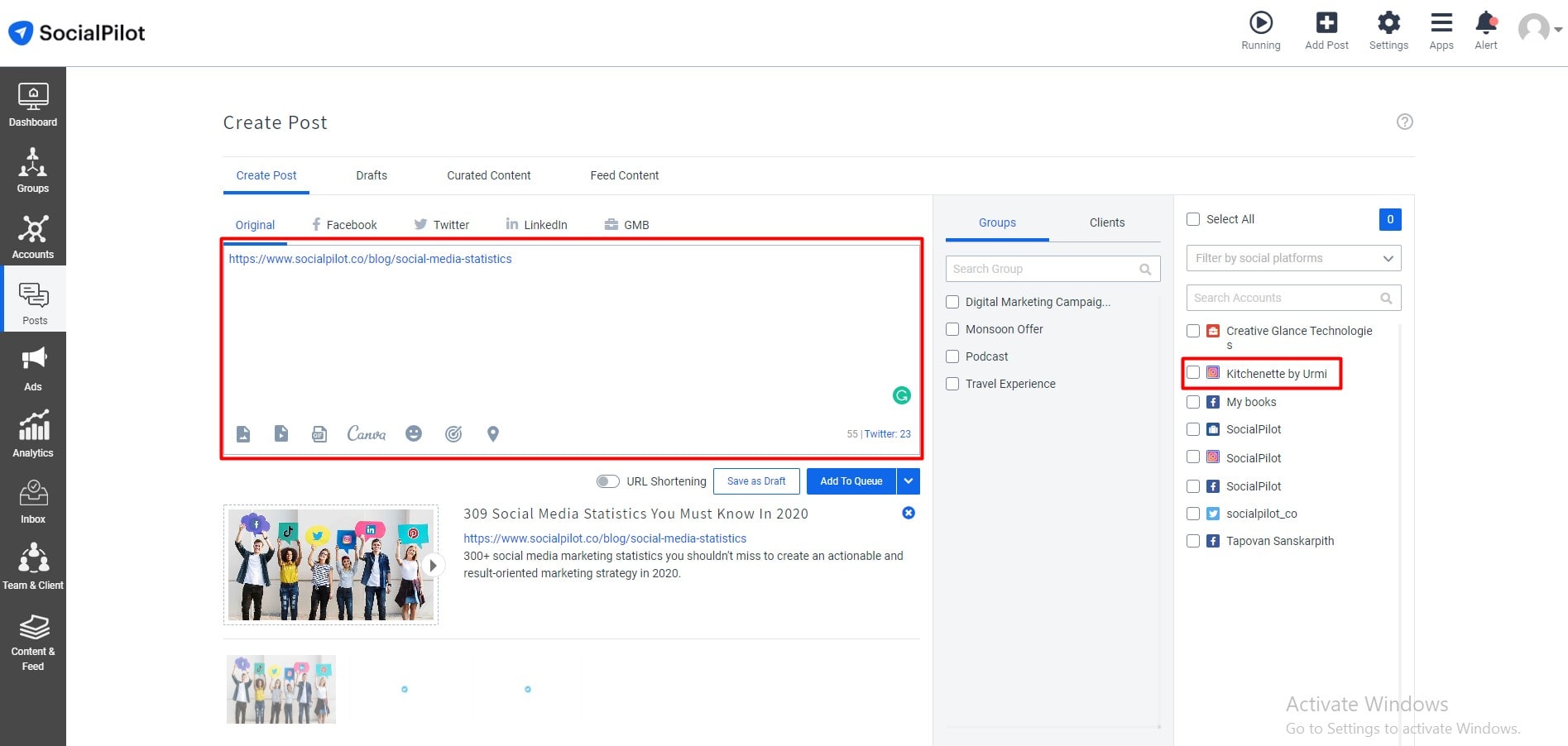Open the social-media-statistics preview link
This screenshot has width=1568, height=746.
[605, 538]
